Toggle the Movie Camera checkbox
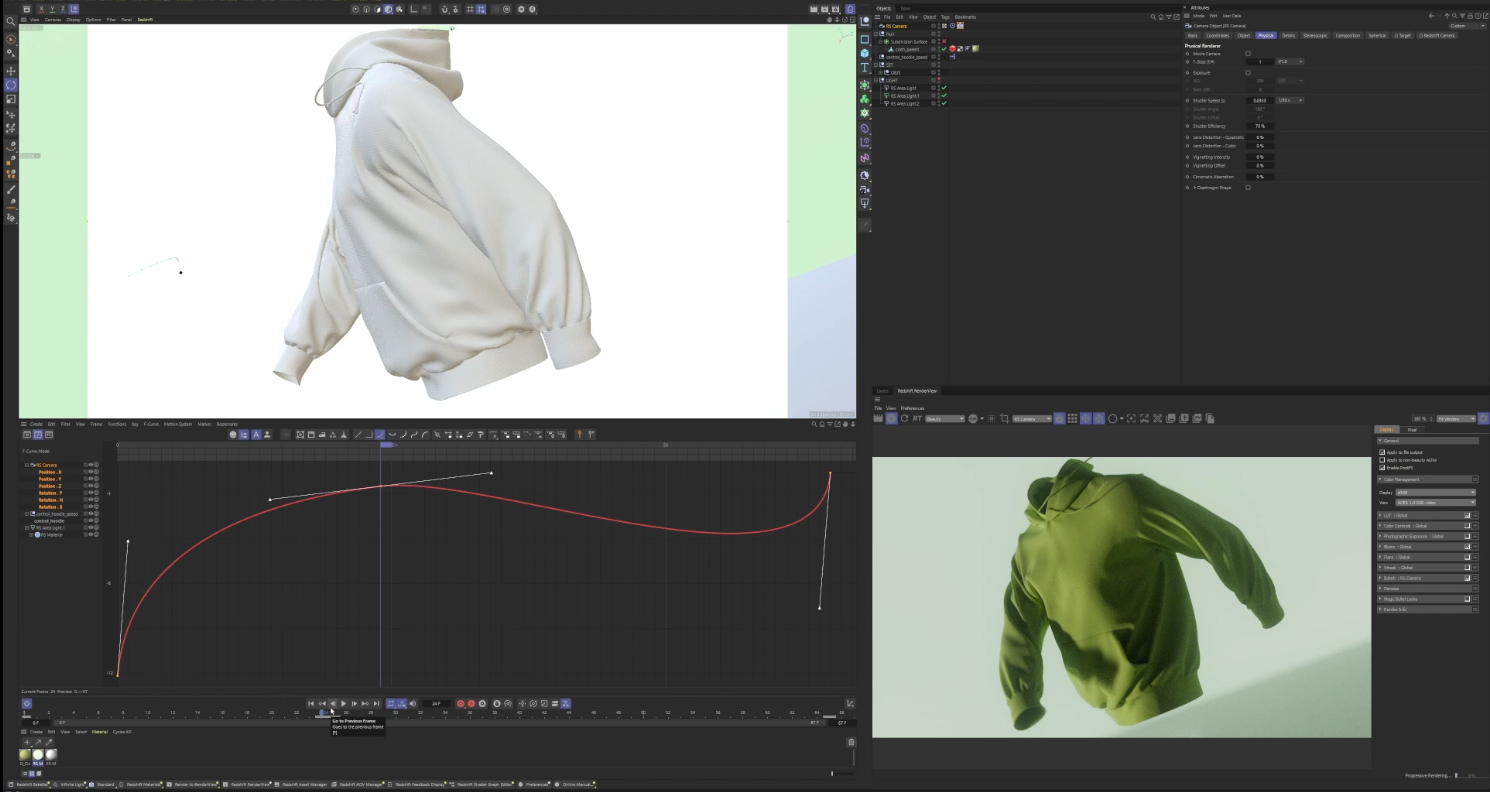 (x=1248, y=54)
